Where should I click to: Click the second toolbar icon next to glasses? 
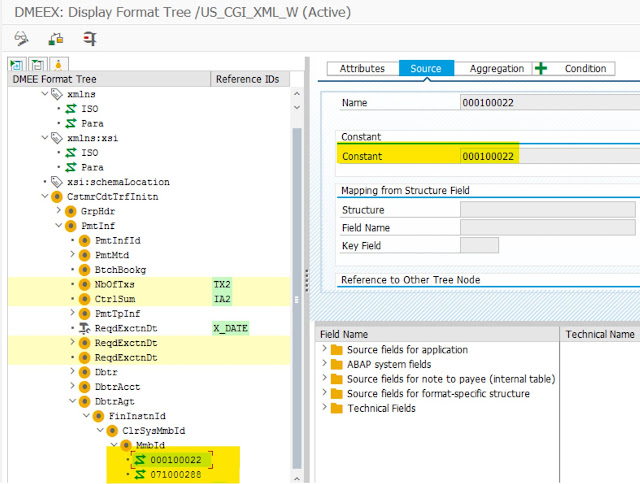click(56, 39)
